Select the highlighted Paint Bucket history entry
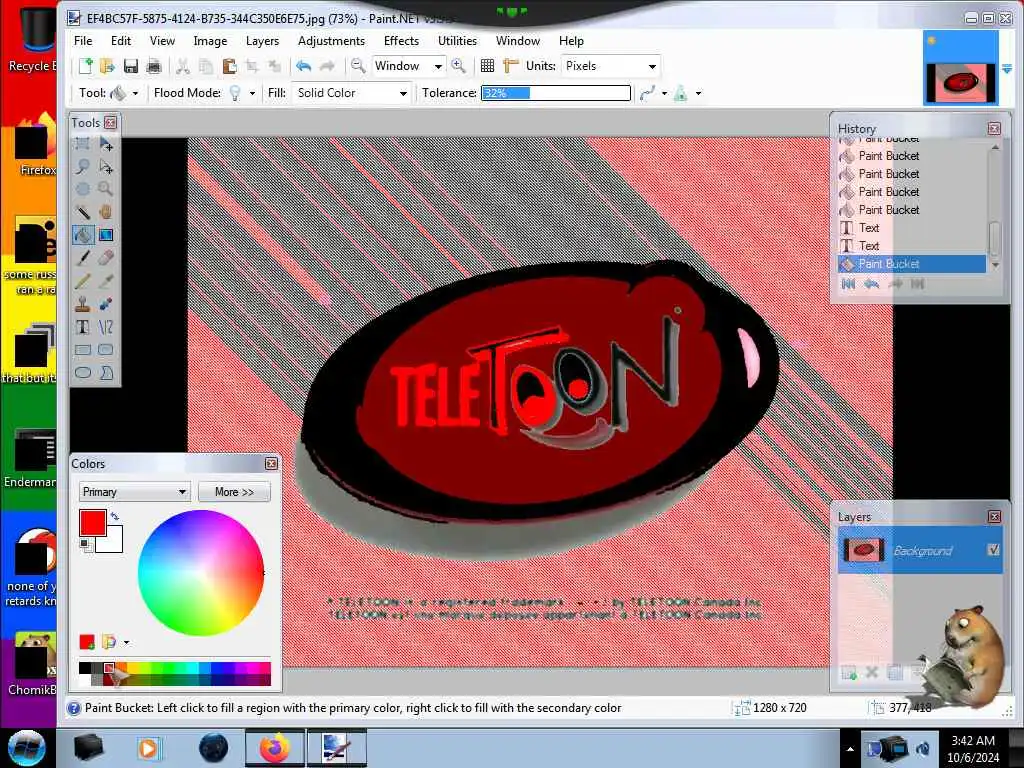The width and height of the screenshot is (1024, 768). (x=912, y=264)
